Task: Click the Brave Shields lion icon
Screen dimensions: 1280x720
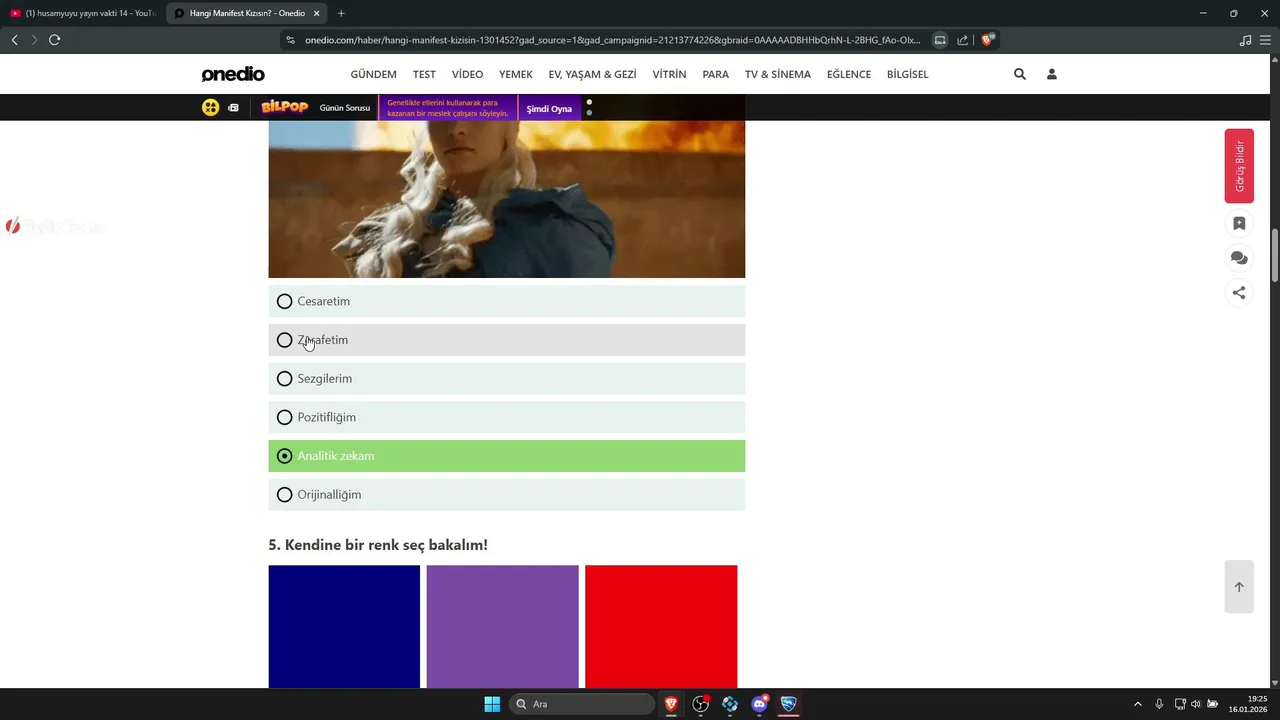Action: click(x=988, y=40)
